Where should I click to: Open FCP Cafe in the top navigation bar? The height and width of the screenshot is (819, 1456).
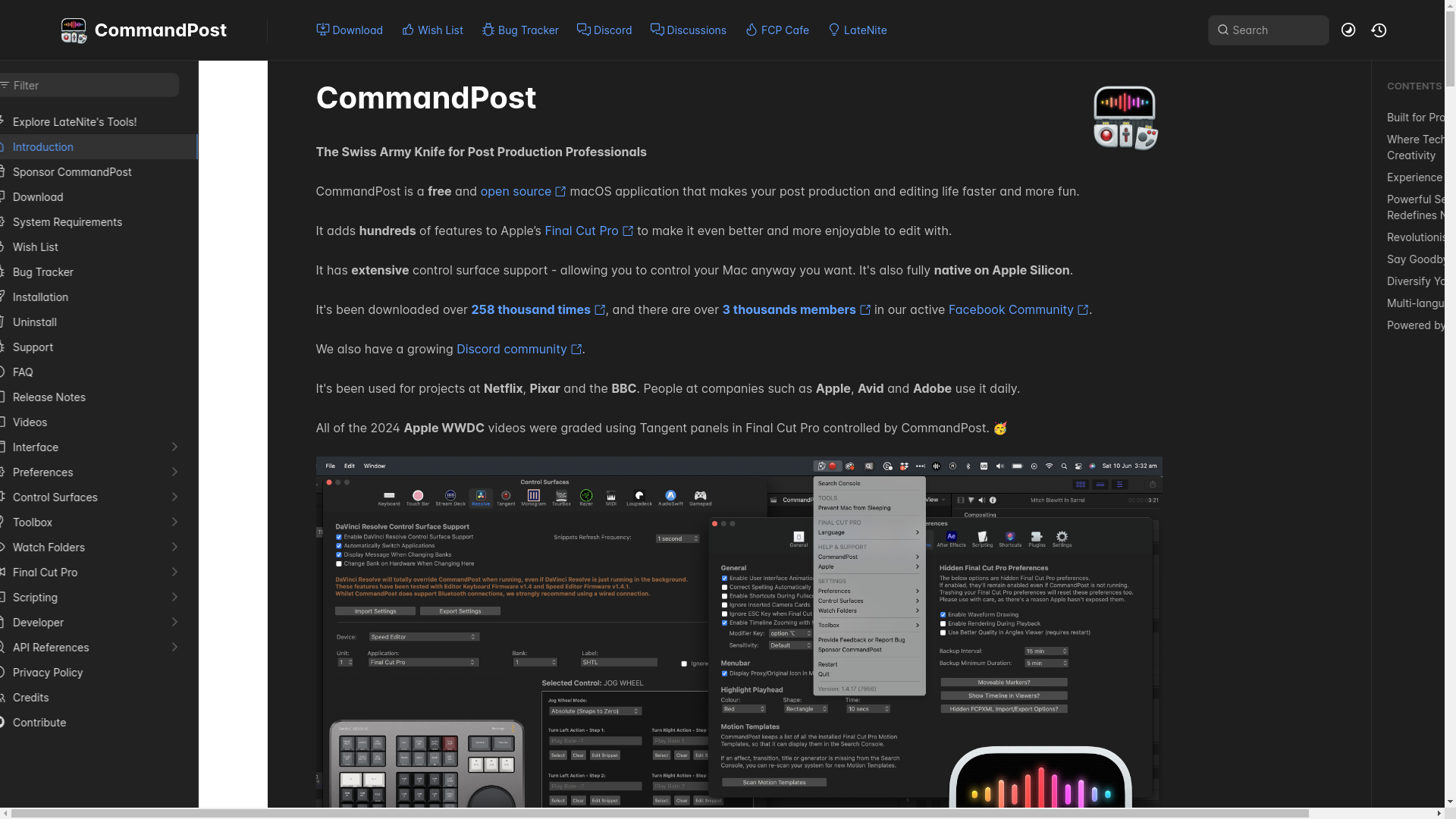coord(777,30)
